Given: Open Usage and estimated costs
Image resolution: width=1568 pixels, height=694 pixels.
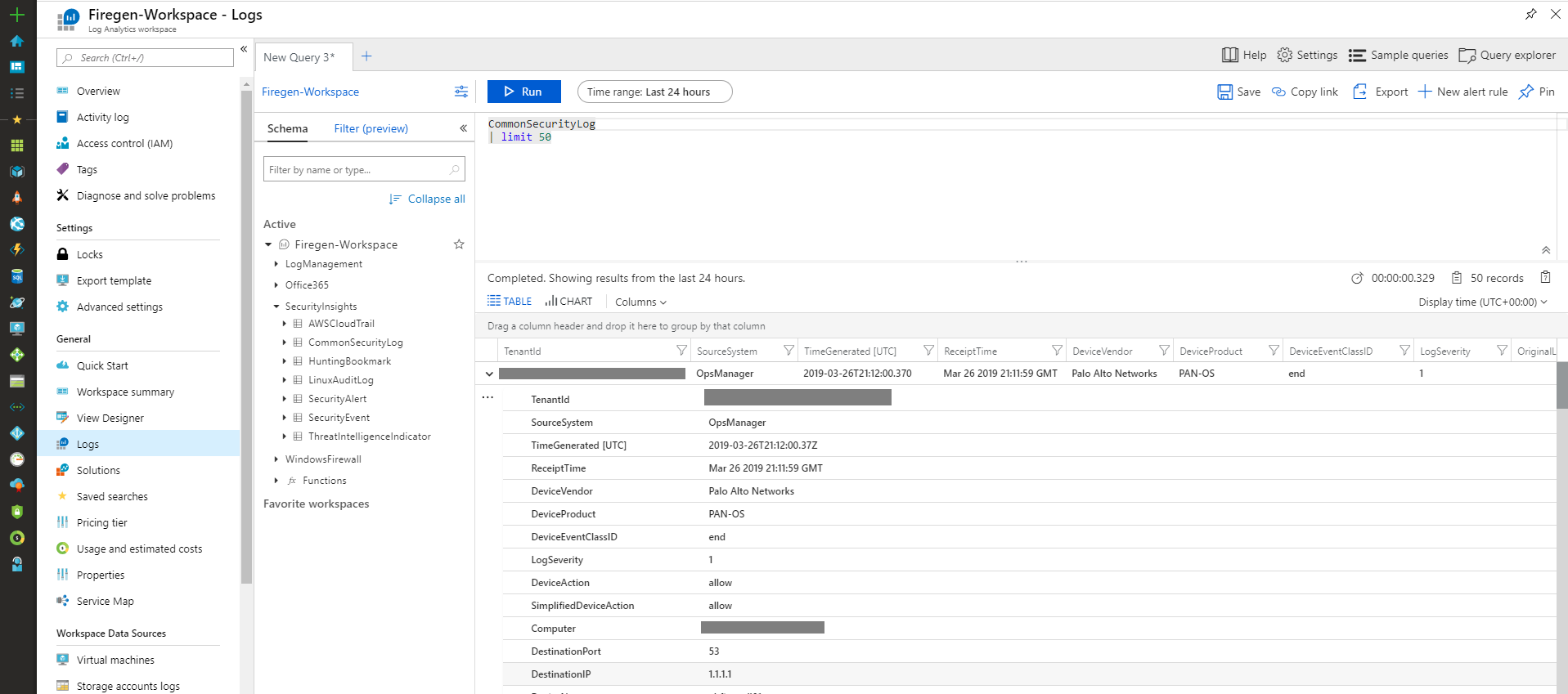Looking at the screenshot, I should click(x=139, y=548).
